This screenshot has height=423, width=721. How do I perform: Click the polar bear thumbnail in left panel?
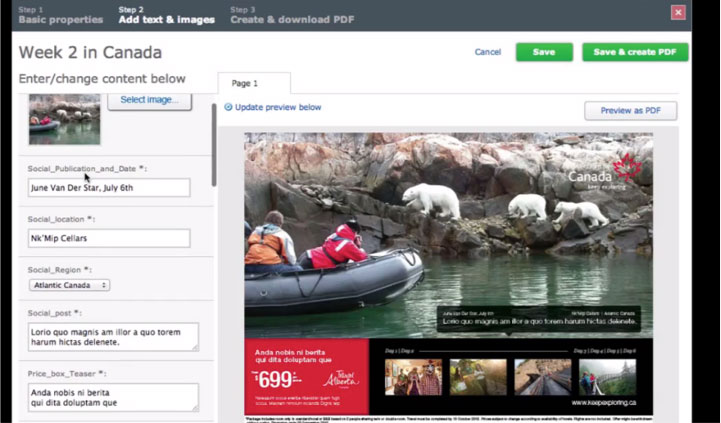[x=64, y=119]
